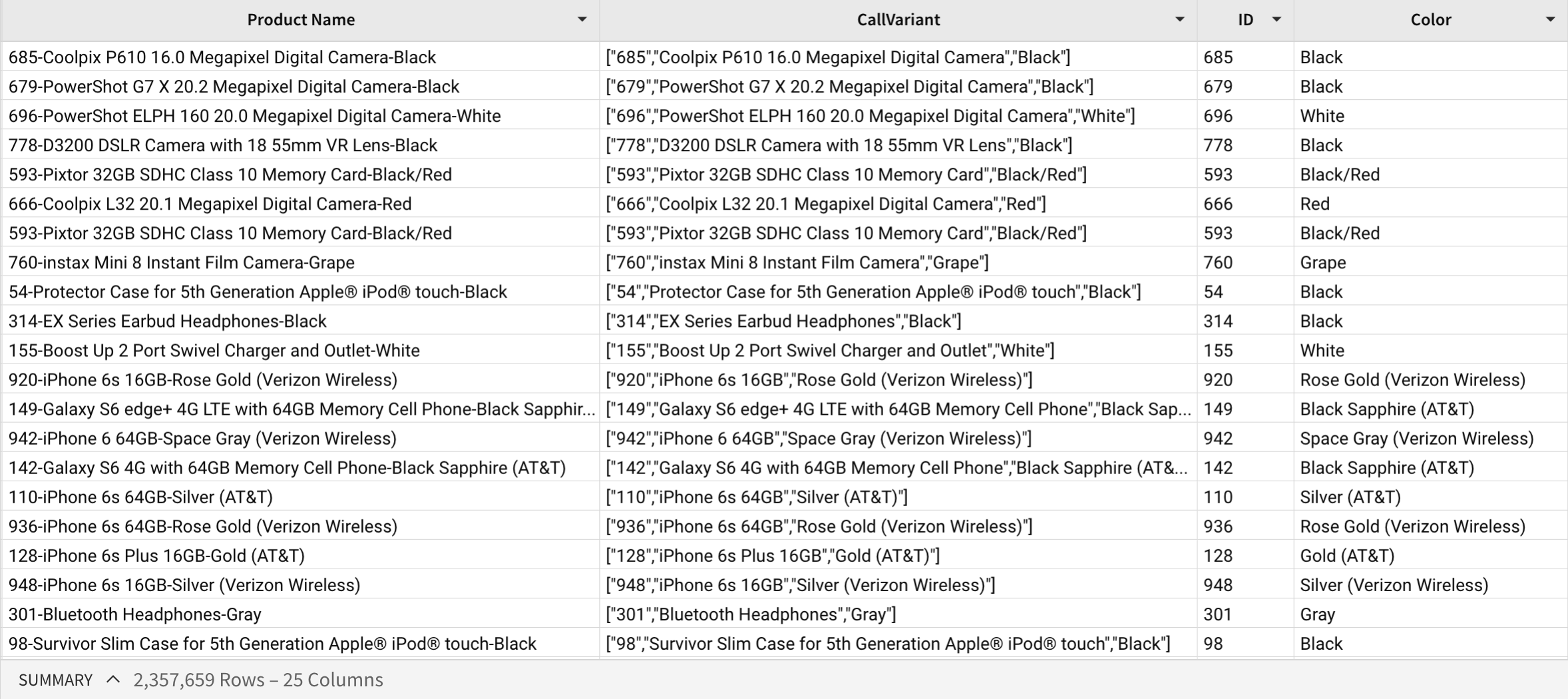Select the Gold (AT&T) color cell
Image resolution: width=1568 pixels, height=699 pixels.
(x=1430, y=555)
